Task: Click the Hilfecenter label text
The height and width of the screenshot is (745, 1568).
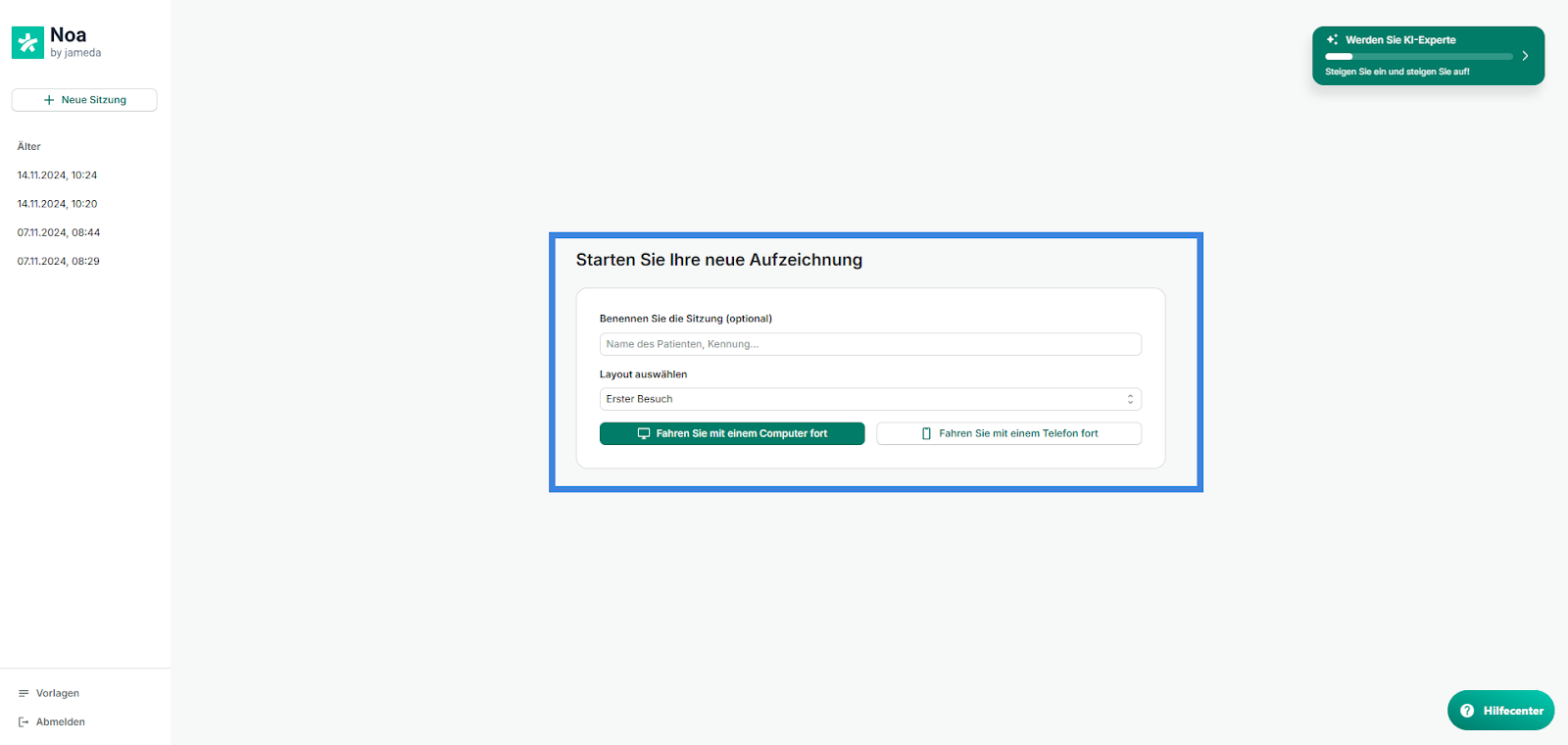Action: click(x=1513, y=711)
